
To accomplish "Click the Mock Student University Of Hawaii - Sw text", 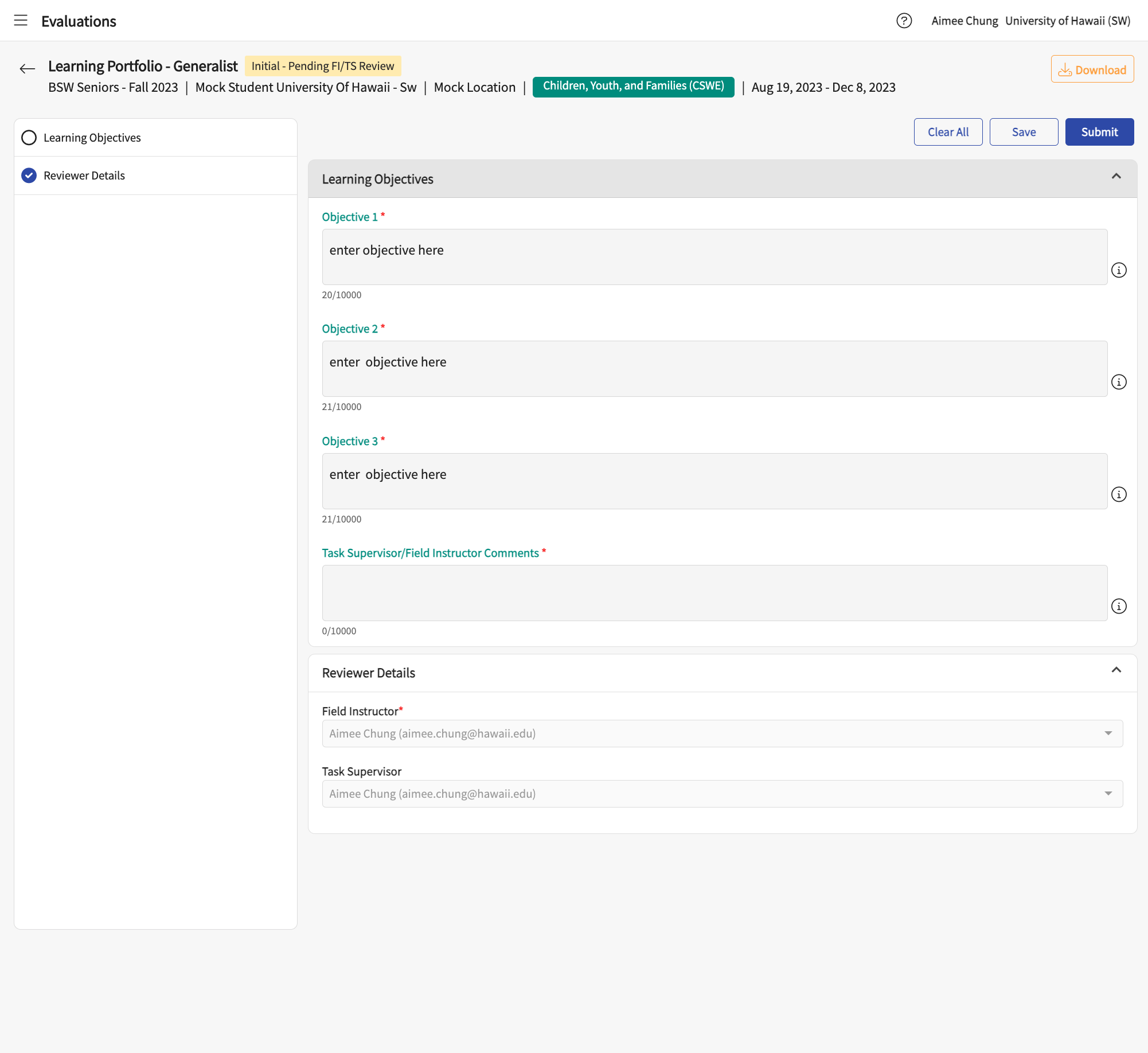I will pos(306,87).
